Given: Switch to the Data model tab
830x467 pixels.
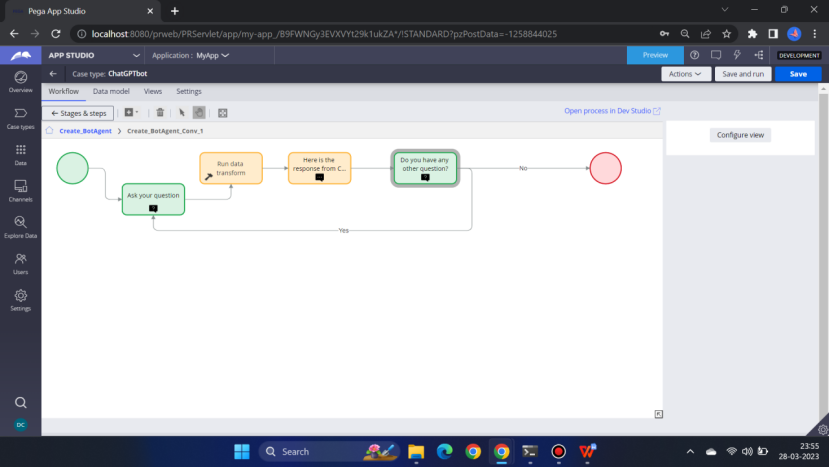Looking at the screenshot, I should 111,92.
